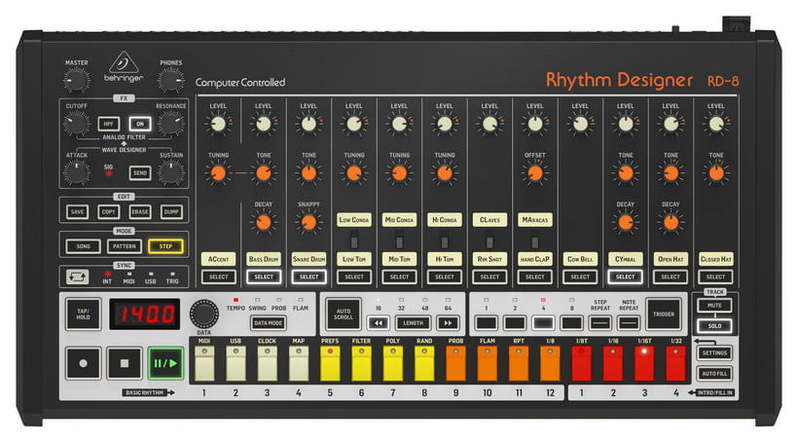Screen dimensions: 798x443
Task: Tap yellow step key 8 labeled RAND
Action: tap(424, 364)
